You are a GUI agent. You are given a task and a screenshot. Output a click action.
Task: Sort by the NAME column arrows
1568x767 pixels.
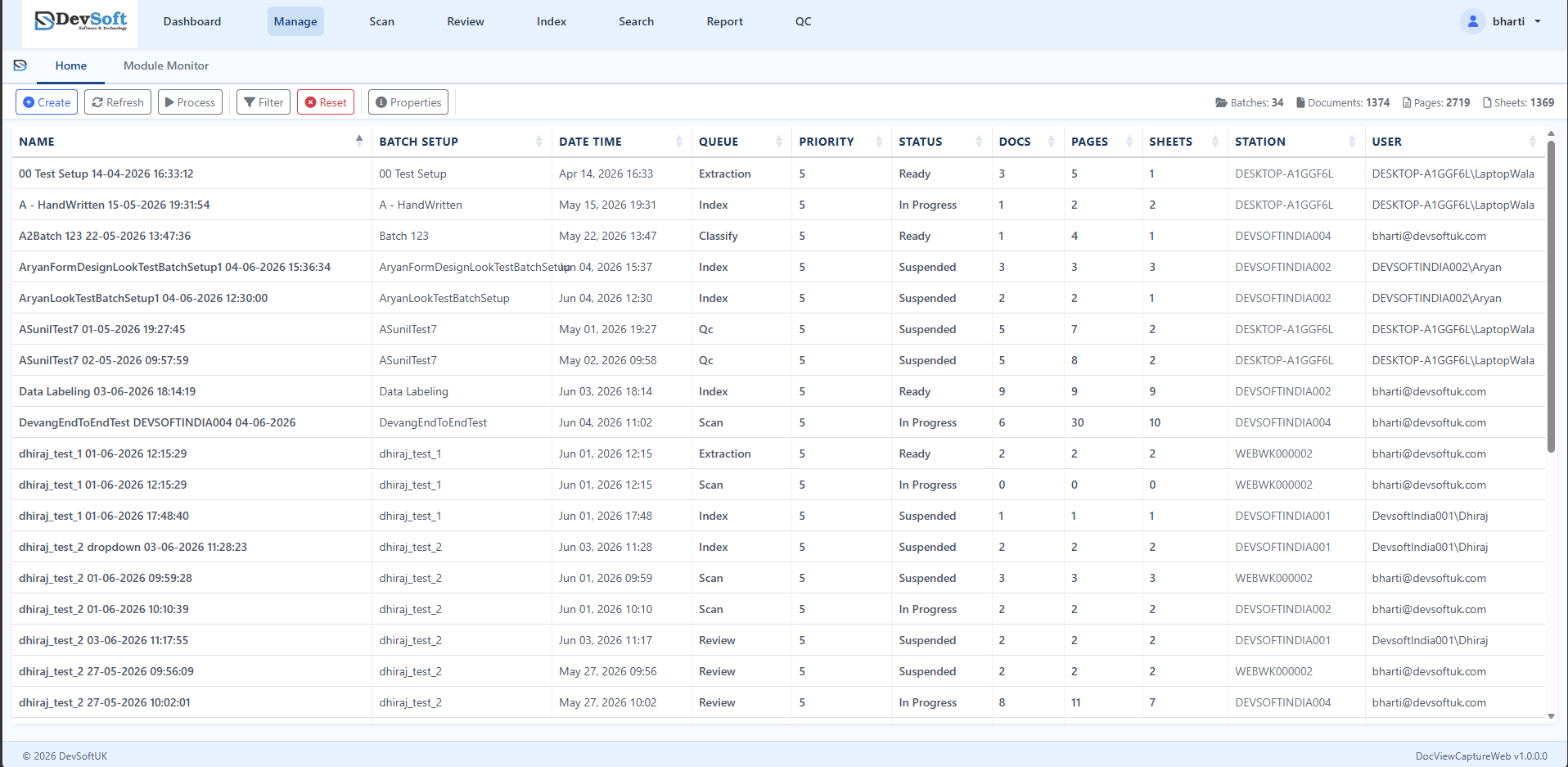(359, 141)
